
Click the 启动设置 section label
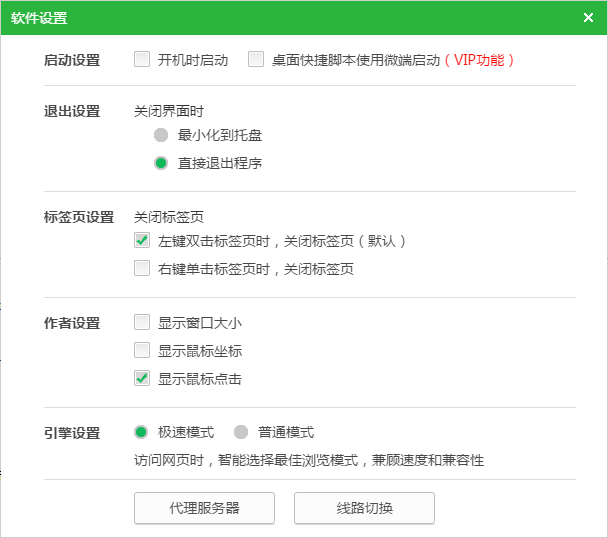(x=72, y=60)
